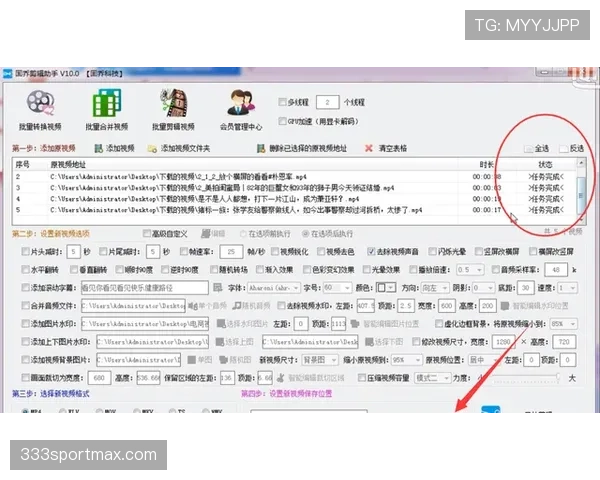Click the 时长 column header
This screenshot has height=480, width=600.
coord(486,165)
